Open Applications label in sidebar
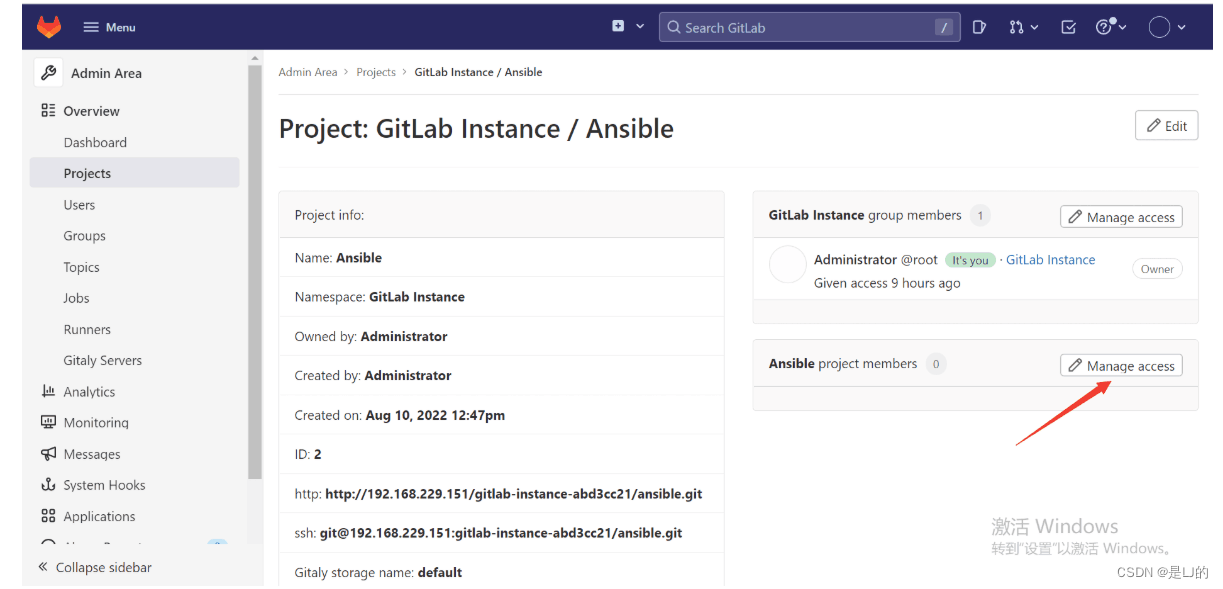The height and width of the screenshot is (589, 1223). pos(99,516)
